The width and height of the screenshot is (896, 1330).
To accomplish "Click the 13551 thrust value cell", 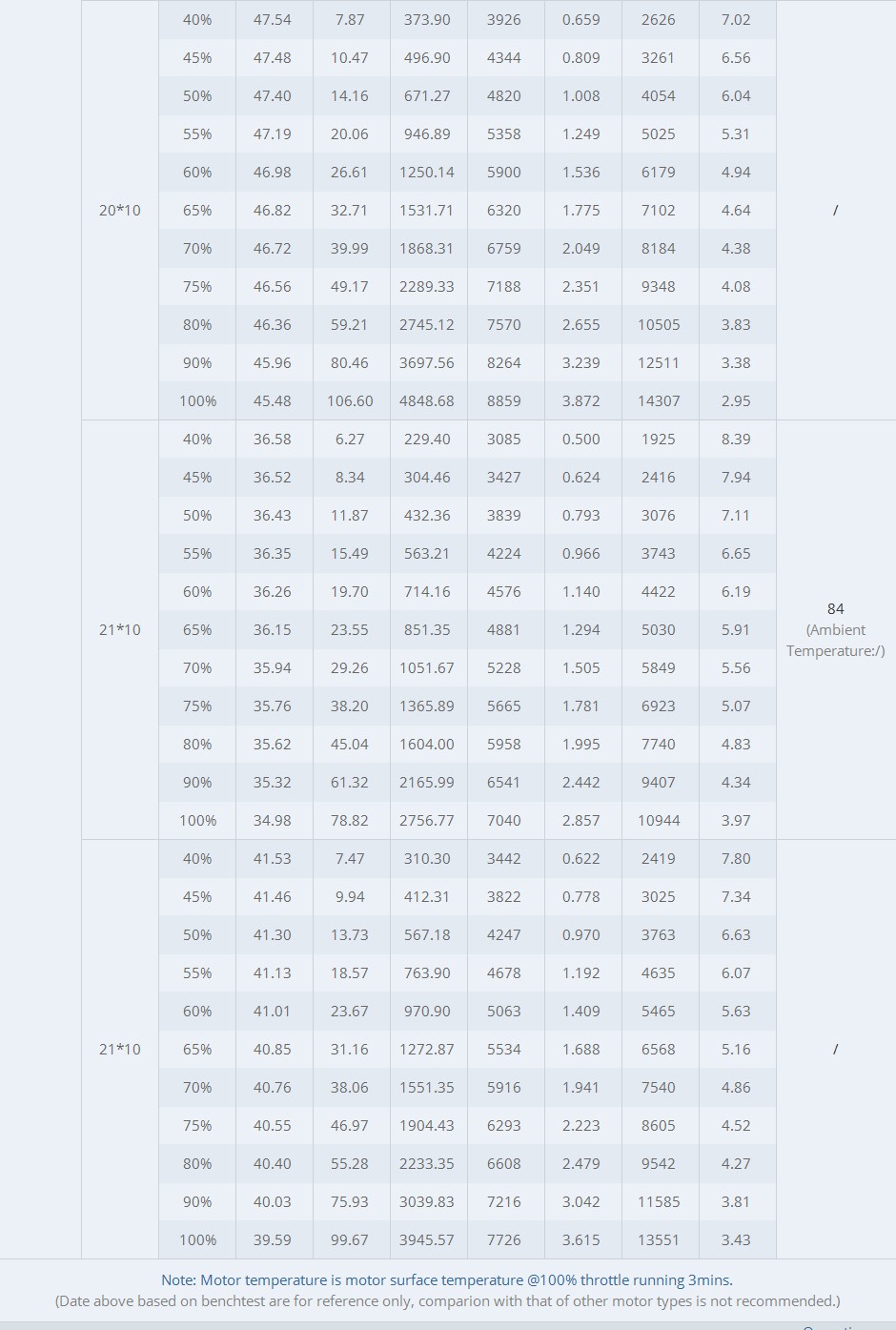I will (x=659, y=1239).
